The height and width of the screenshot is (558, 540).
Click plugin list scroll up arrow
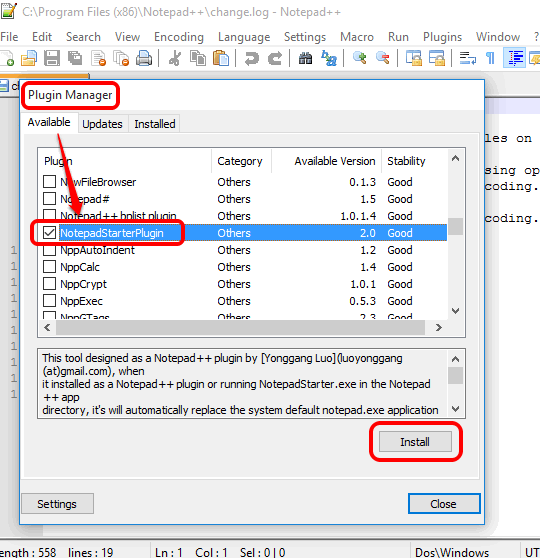(x=455, y=158)
